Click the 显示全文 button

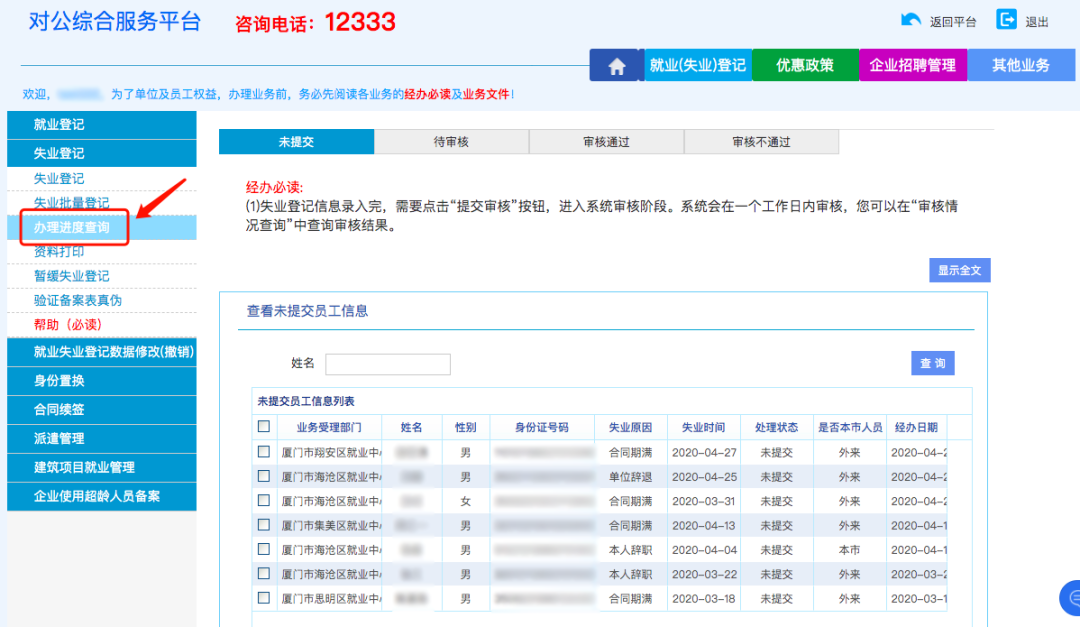pyautogui.click(x=959, y=270)
